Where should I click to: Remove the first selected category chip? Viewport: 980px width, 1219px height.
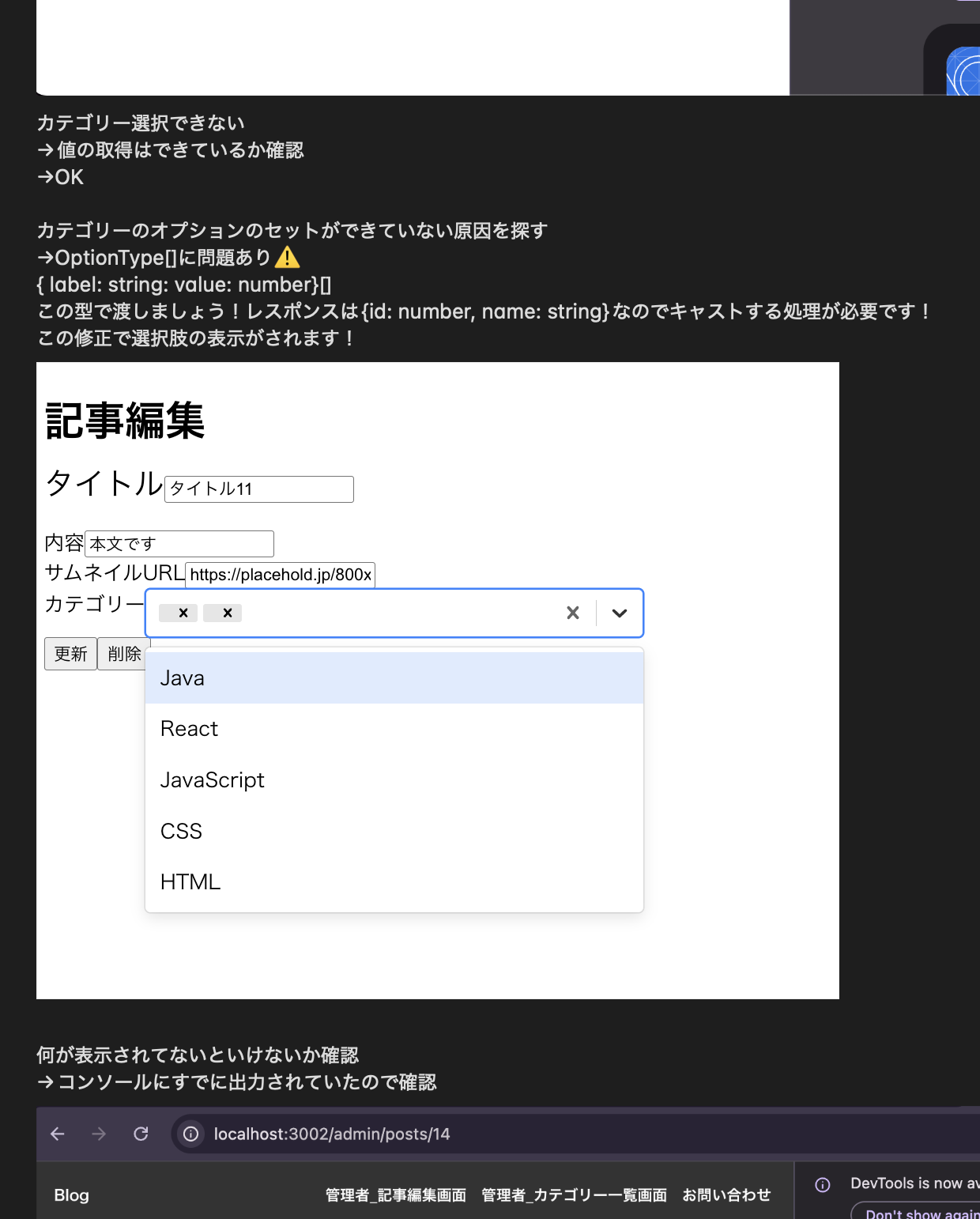pyautogui.click(x=183, y=613)
